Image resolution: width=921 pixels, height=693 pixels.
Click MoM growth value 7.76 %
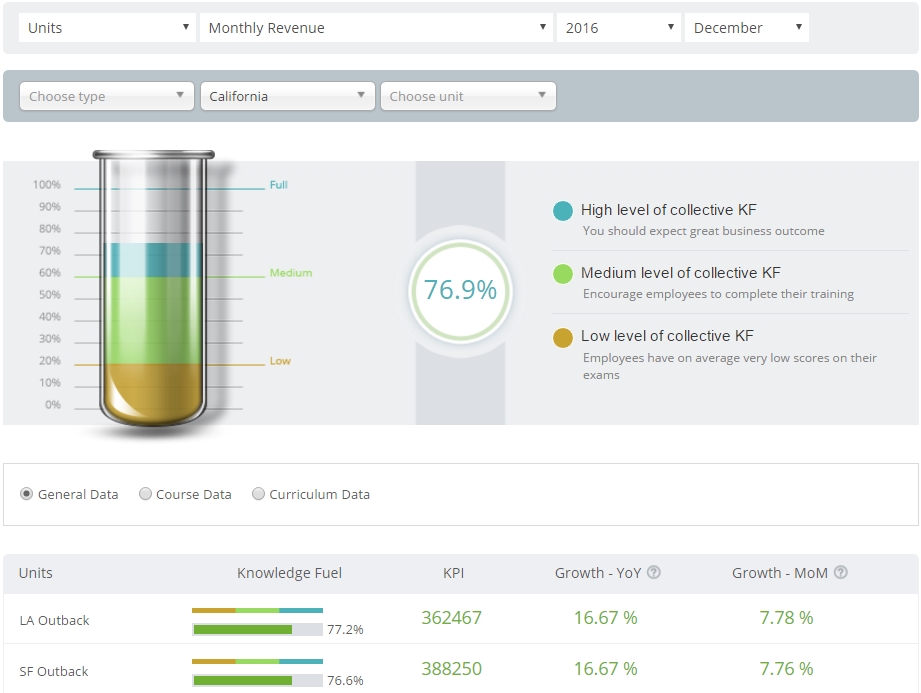pyautogui.click(x=786, y=669)
